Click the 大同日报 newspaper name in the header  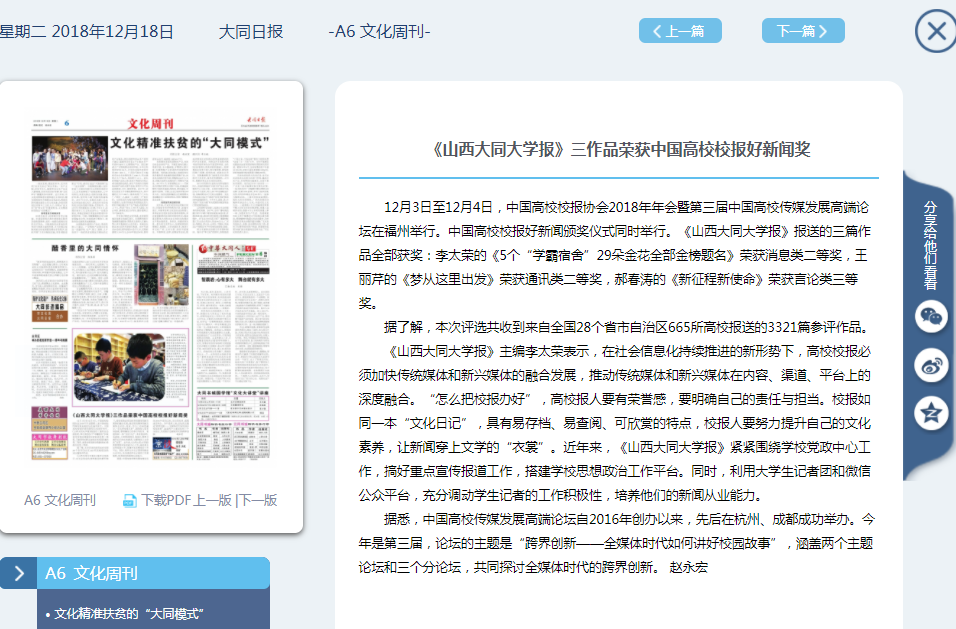tap(251, 32)
